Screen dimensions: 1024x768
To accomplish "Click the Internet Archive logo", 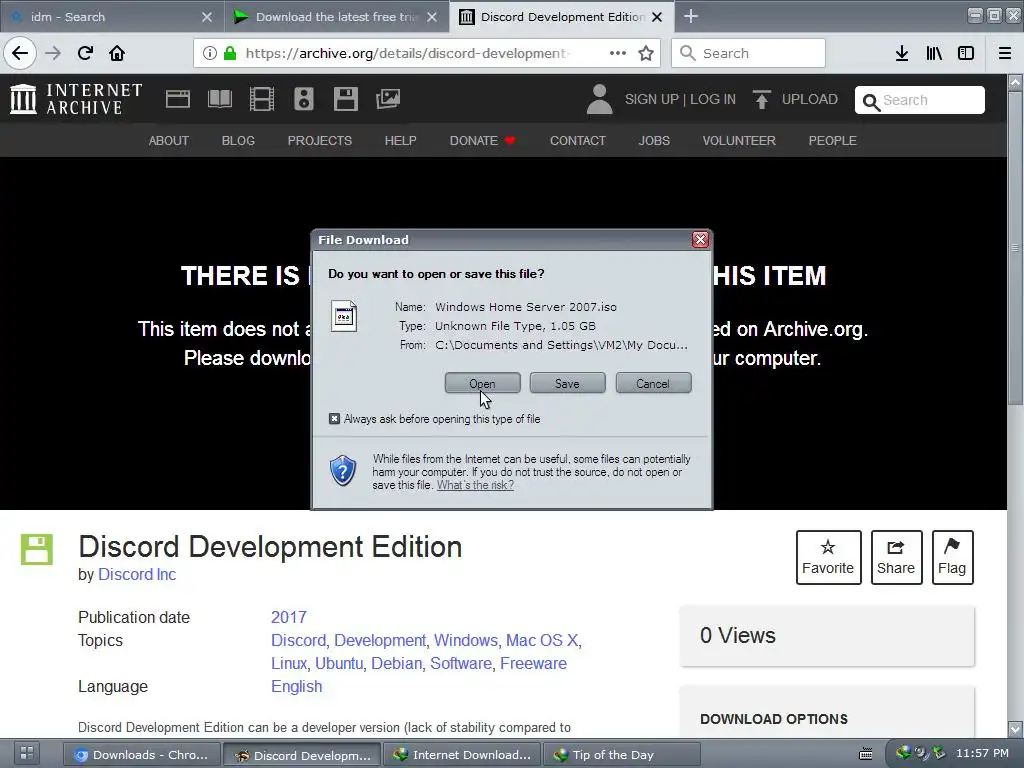I will tap(76, 99).
